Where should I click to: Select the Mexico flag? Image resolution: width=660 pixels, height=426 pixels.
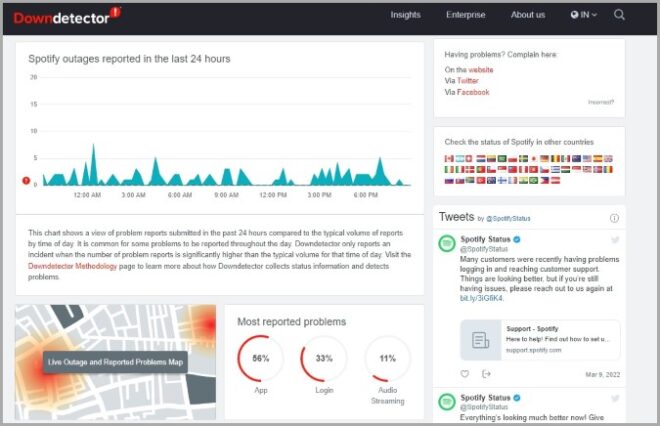point(566,159)
